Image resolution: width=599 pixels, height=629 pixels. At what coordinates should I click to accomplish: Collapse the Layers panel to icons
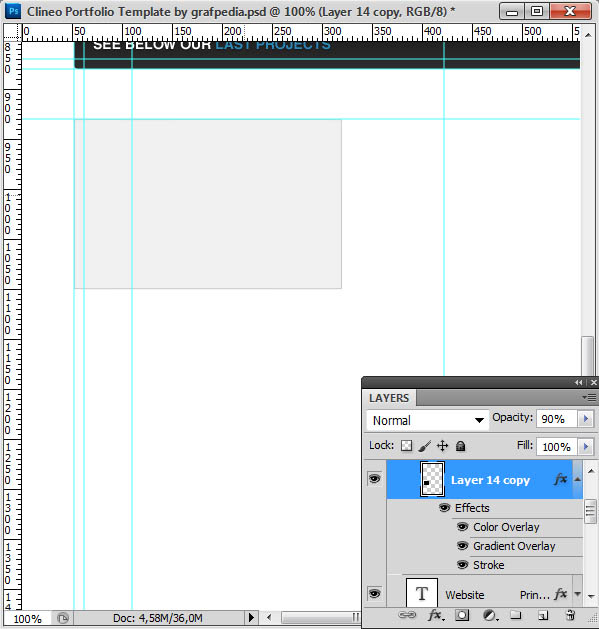[x=578, y=383]
